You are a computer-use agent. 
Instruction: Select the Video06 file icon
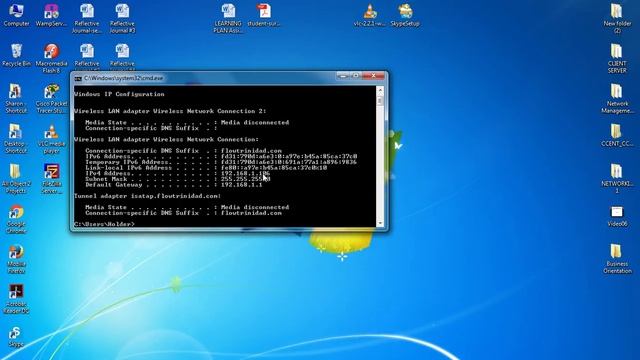[x=617, y=216]
